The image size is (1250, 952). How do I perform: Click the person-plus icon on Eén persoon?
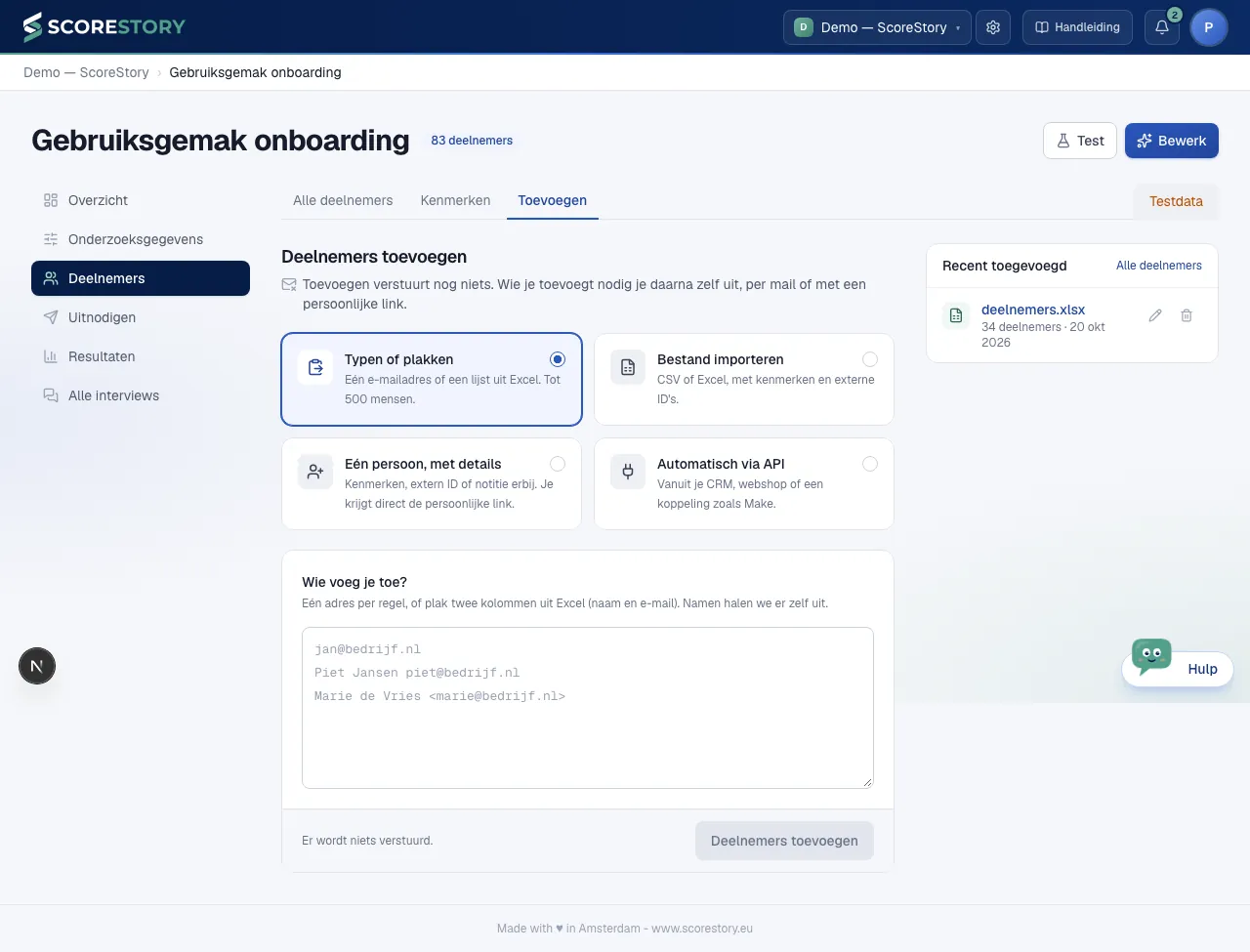click(315, 472)
